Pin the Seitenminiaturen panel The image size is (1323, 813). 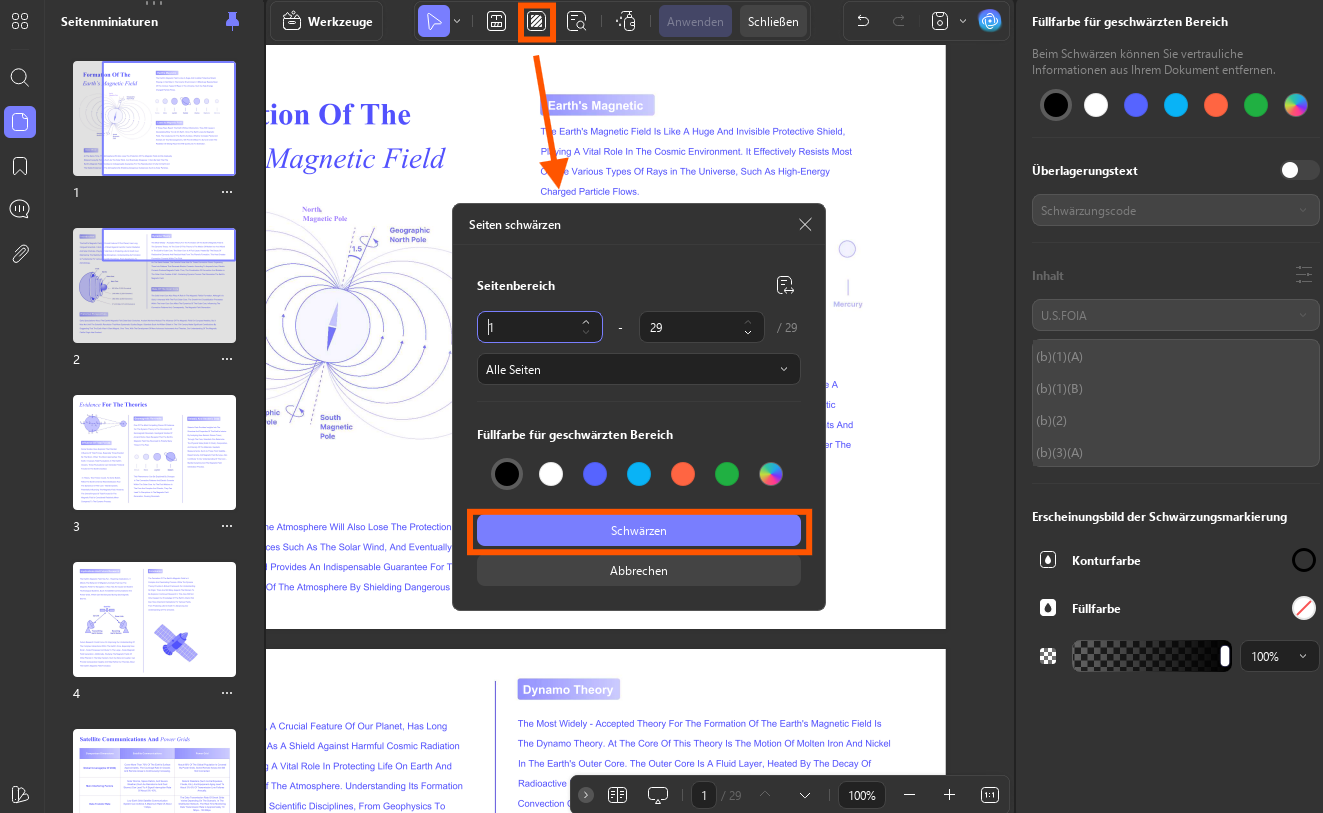(233, 21)
